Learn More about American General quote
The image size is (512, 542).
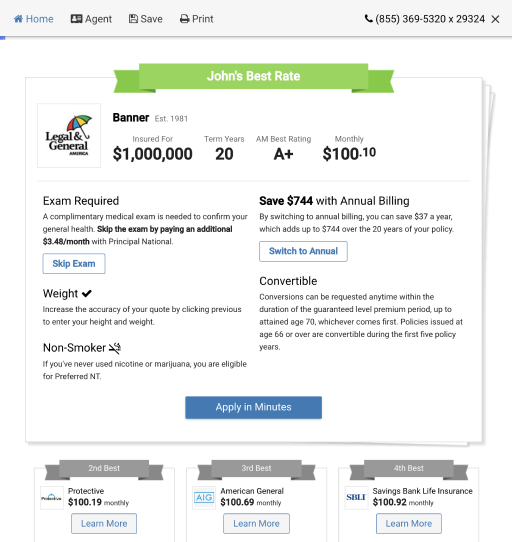(256, 524)
